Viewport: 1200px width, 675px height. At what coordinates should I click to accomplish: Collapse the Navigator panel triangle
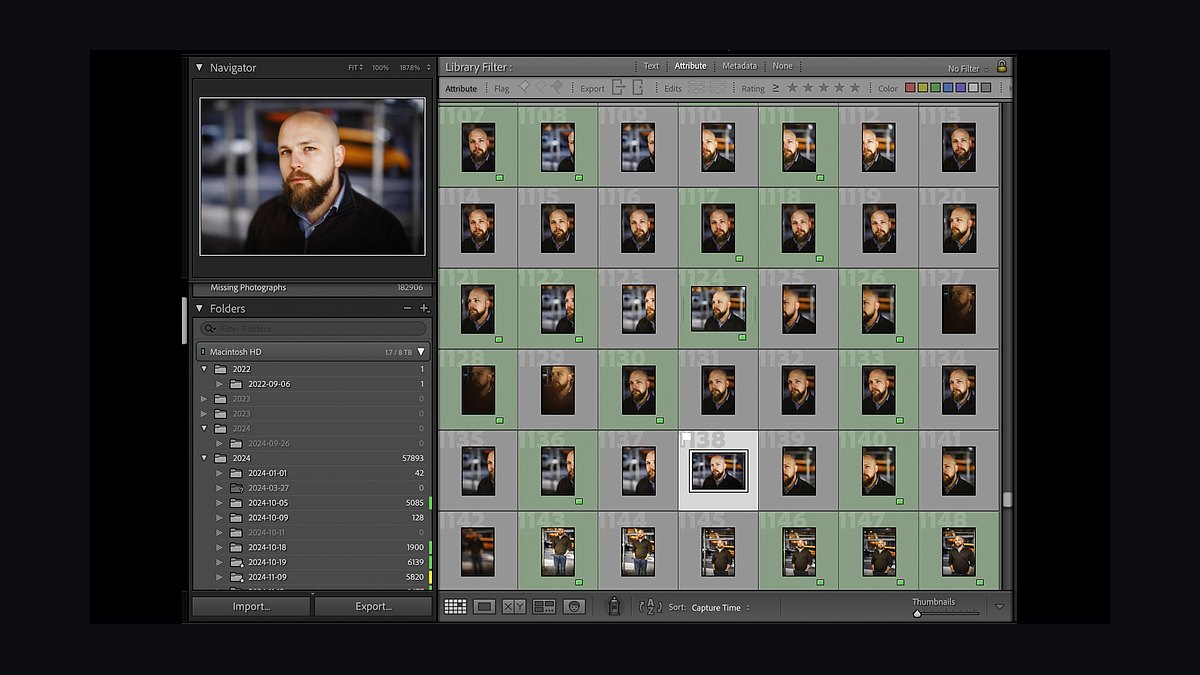click(x=199, y=68)
